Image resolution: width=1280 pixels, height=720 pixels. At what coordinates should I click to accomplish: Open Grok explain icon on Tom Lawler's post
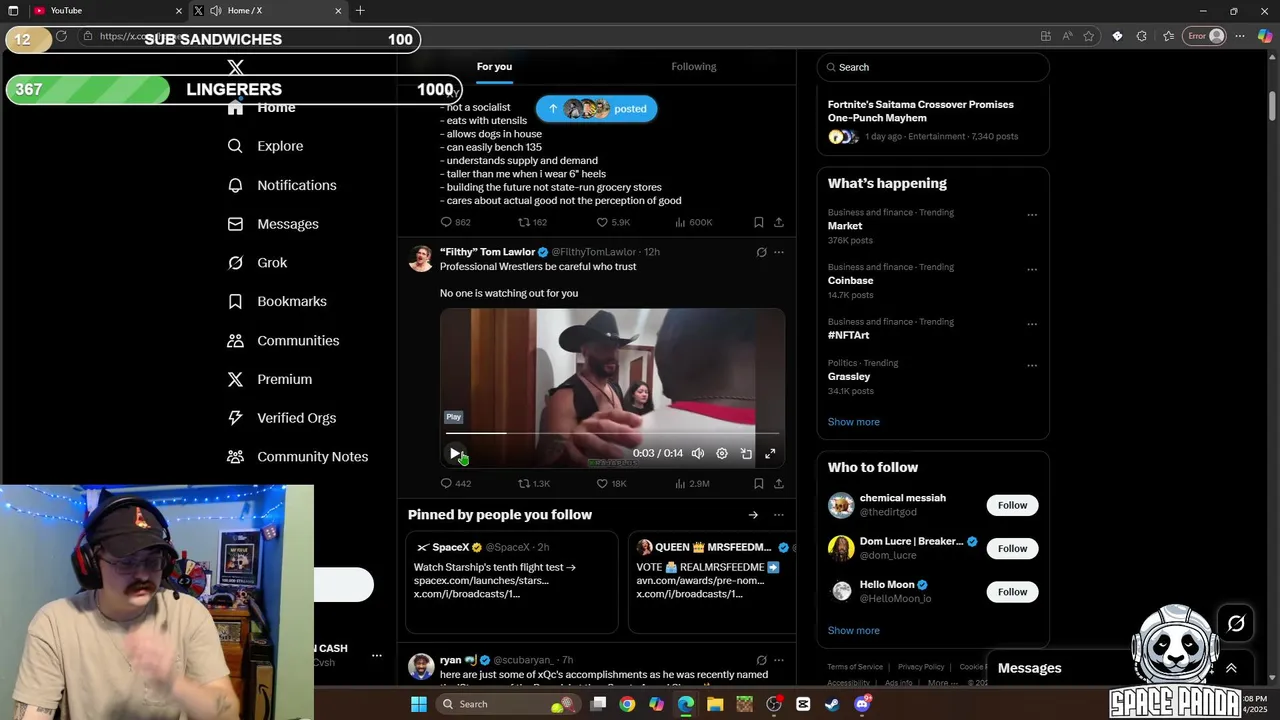[761, 252]
